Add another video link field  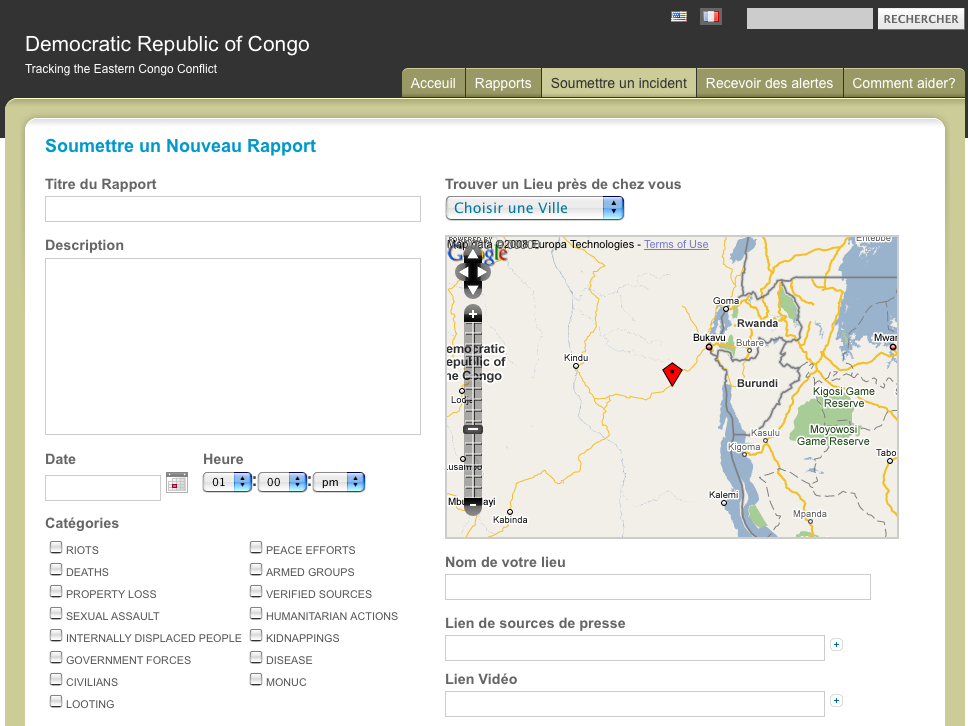(x=836, y=701)
